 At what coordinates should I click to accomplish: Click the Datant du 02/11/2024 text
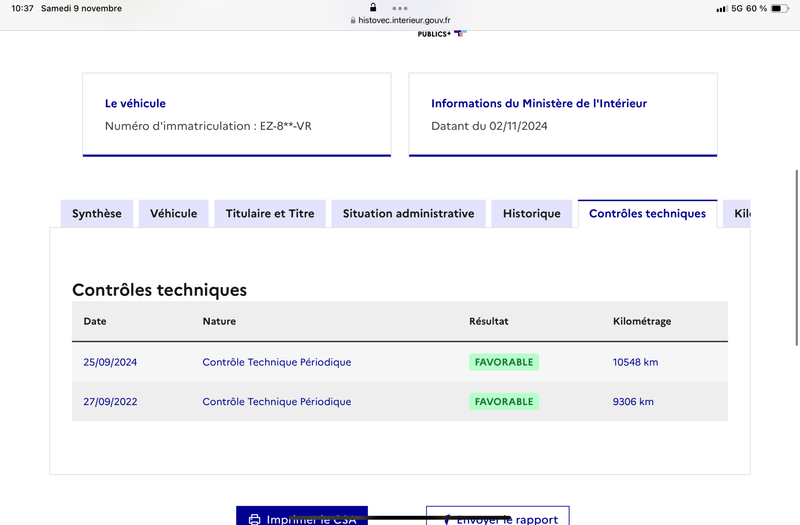(489, 126)
